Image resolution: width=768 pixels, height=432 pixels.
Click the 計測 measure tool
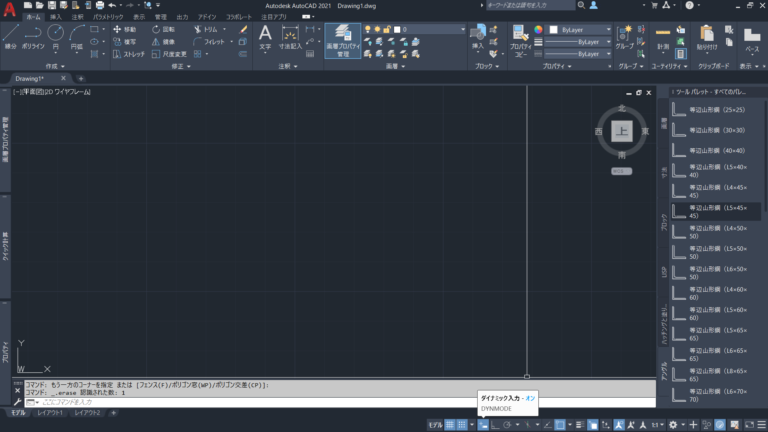(x=664, y=36)
